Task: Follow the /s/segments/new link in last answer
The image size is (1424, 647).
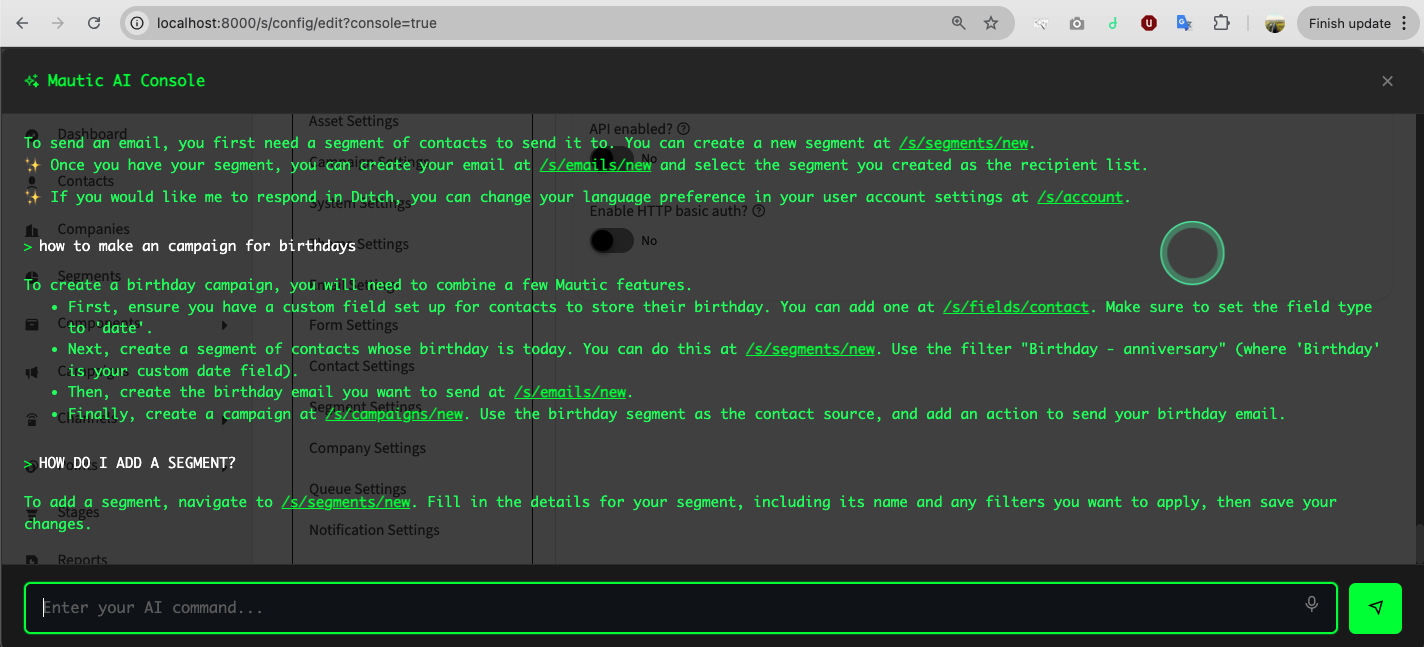Action: (x=346, y=502)
